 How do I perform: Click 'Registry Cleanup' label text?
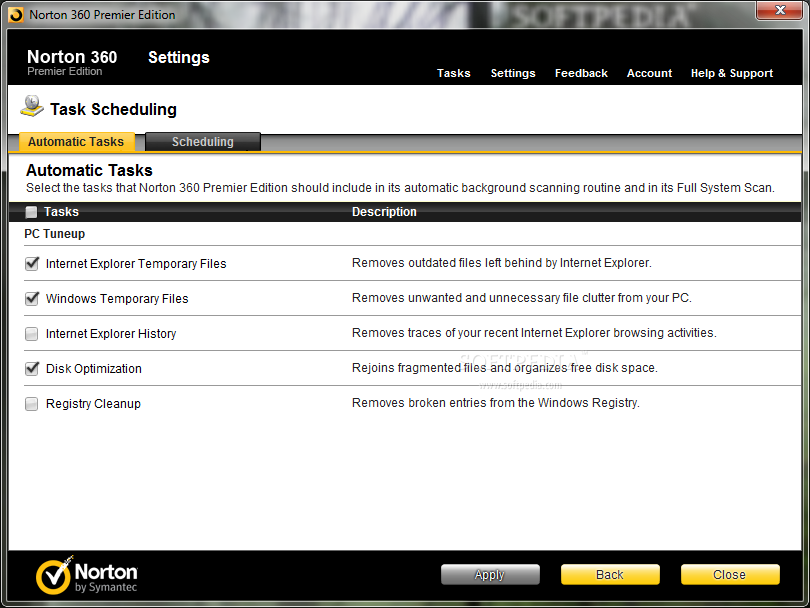pos(93,403)
